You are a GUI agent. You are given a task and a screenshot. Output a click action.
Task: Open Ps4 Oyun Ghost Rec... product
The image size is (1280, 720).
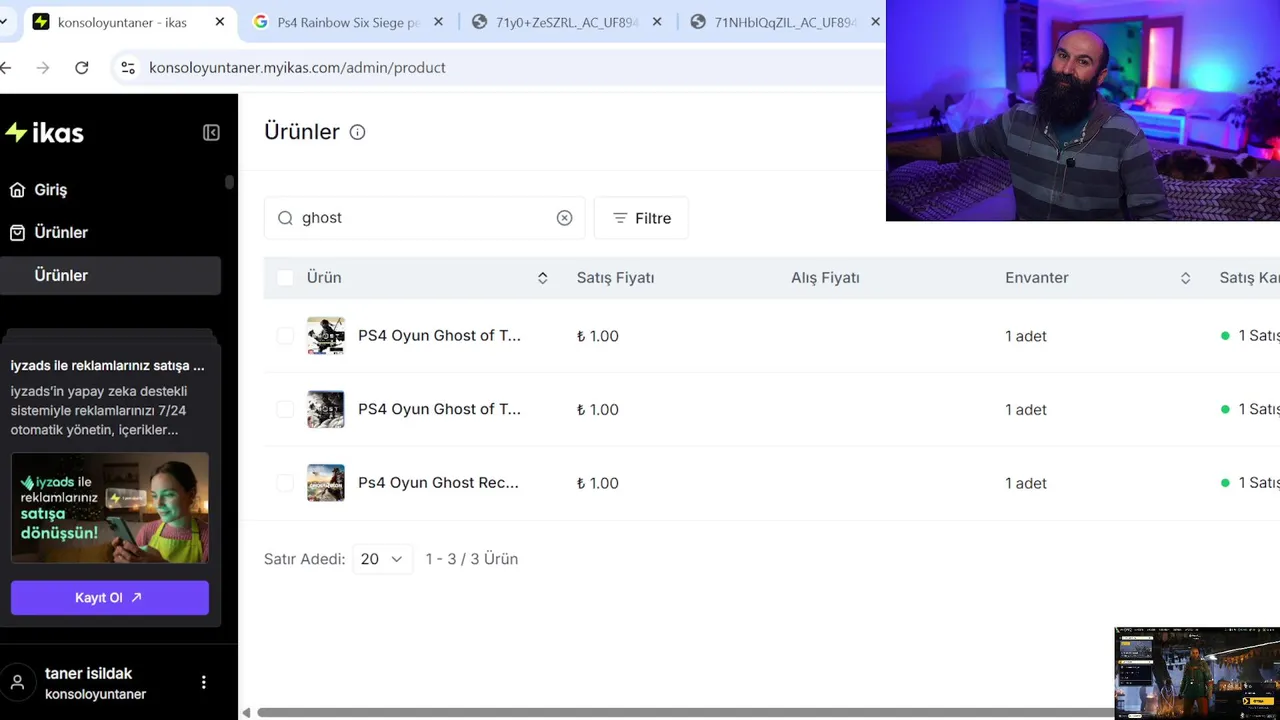[438, 483]
